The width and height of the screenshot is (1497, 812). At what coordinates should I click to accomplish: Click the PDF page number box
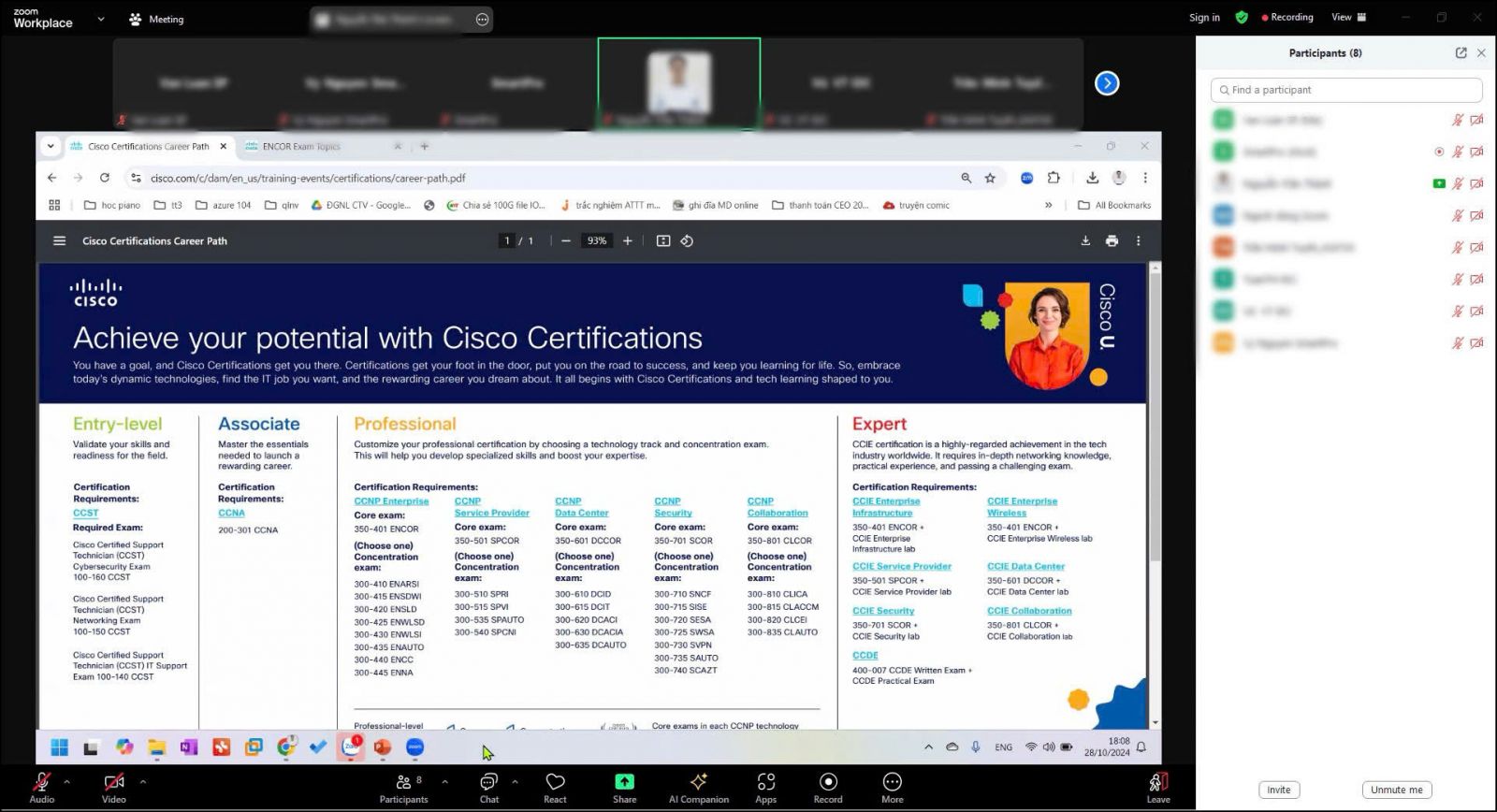tap(508, 240)
